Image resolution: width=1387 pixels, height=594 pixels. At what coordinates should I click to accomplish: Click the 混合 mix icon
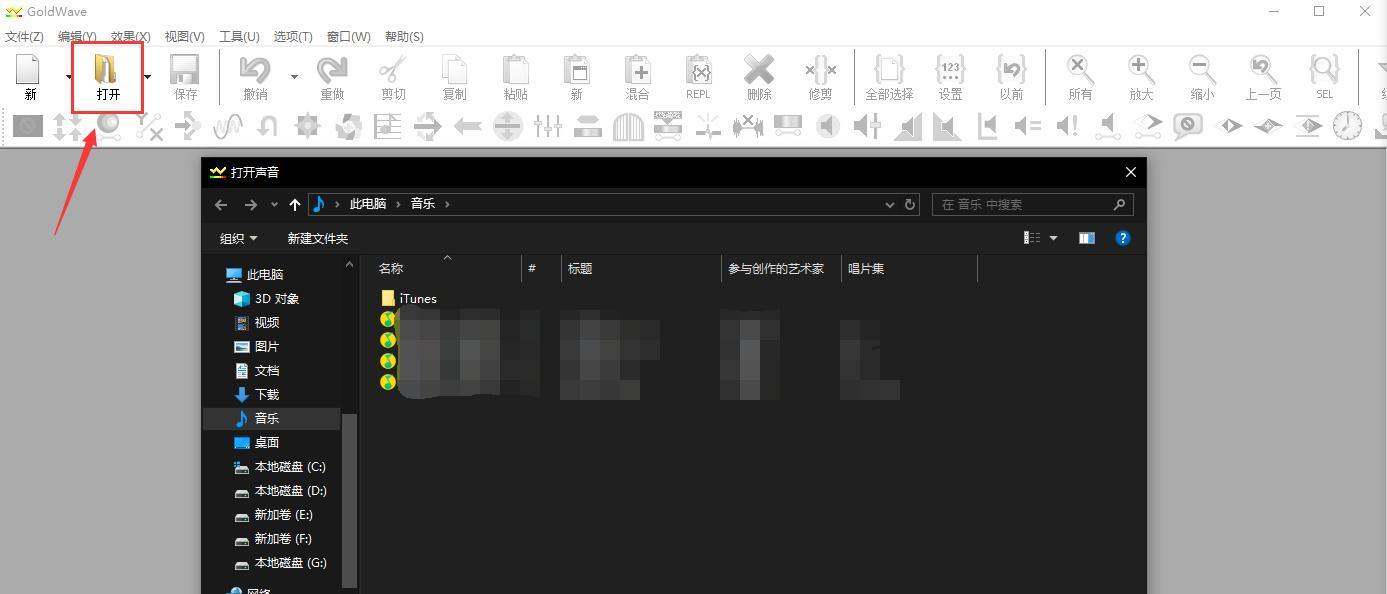[637, 70]
